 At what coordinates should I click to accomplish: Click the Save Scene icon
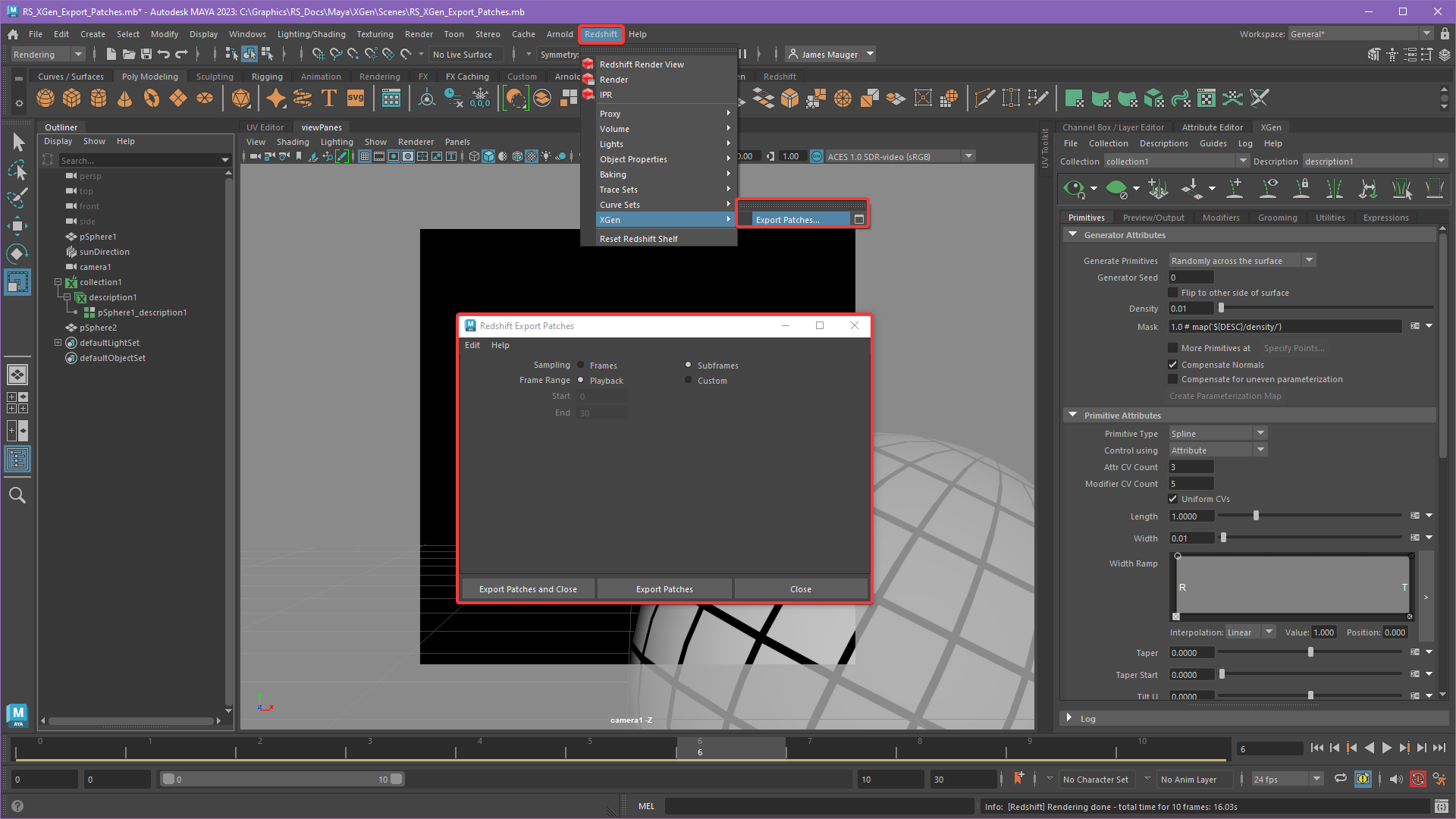point(146,54)
